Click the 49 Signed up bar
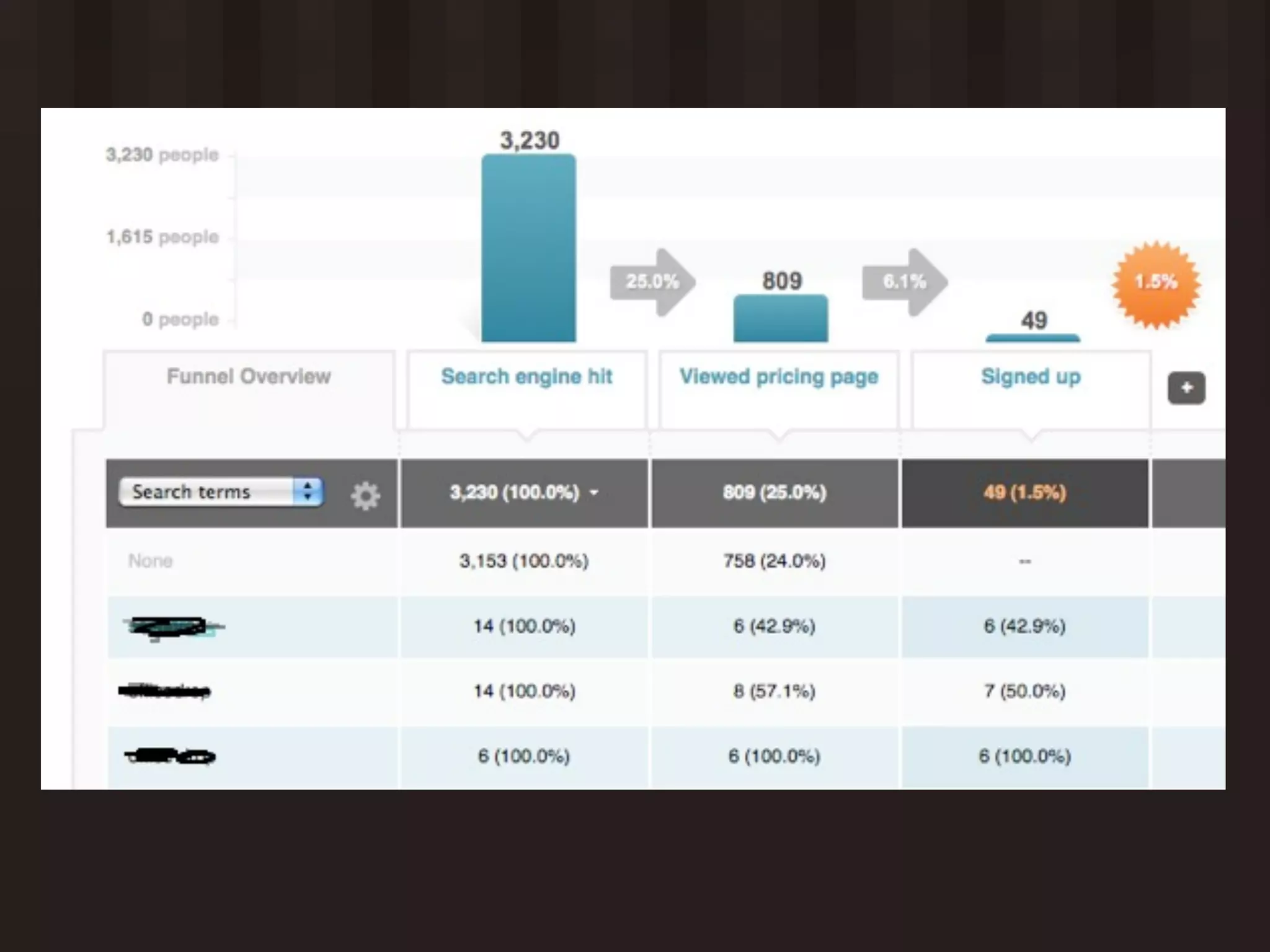 (1032, 338)
